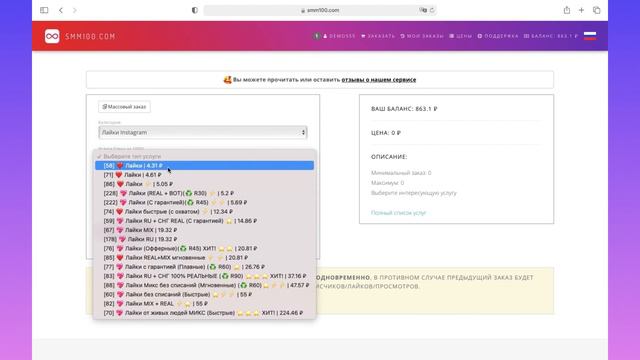Select option [178] Лайки RU 19.32 ₽
This screenshot has width=640, height=360.
tap(204, 239)
